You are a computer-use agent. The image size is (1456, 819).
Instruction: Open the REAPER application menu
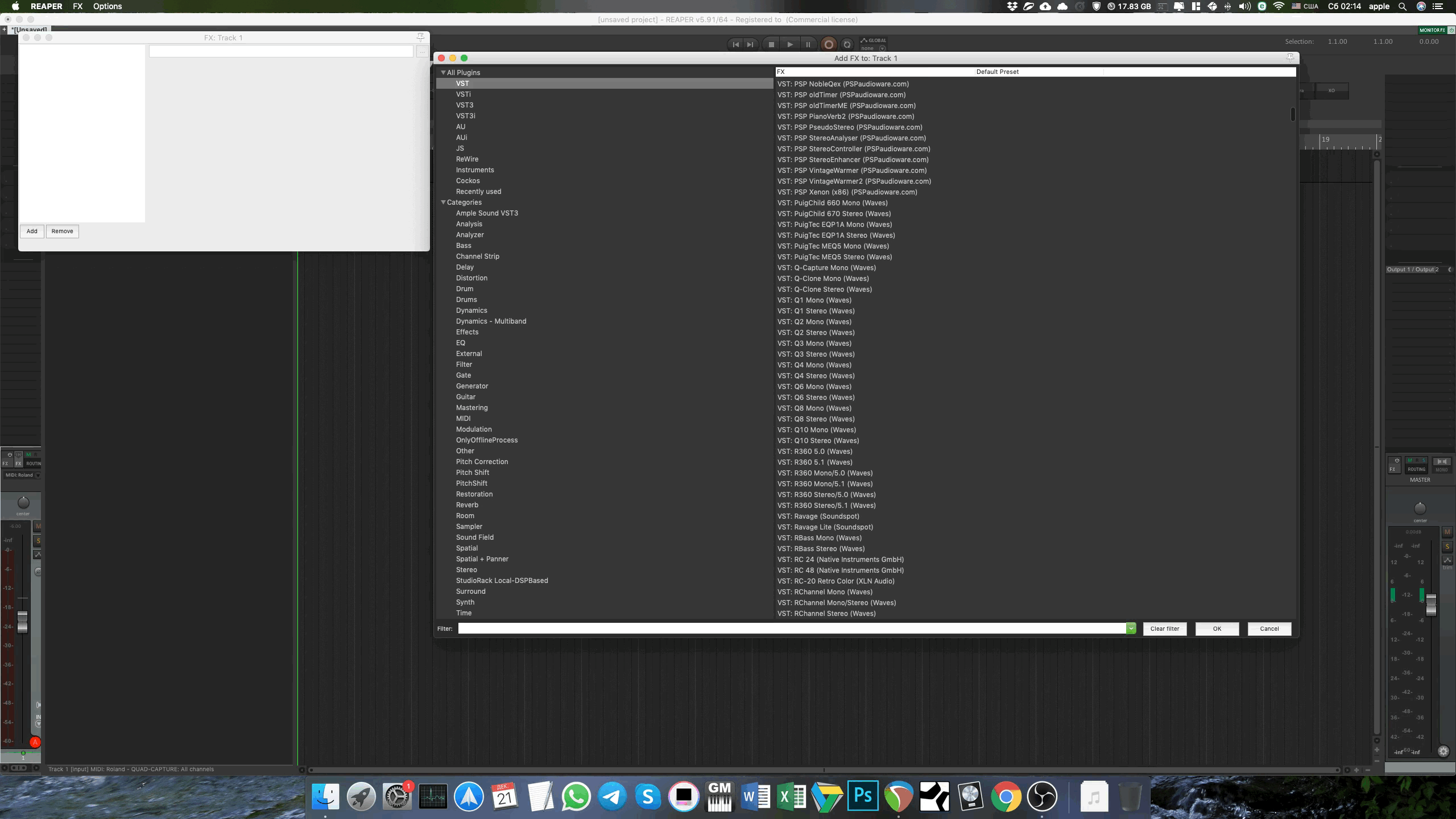[x=46, y=6]
